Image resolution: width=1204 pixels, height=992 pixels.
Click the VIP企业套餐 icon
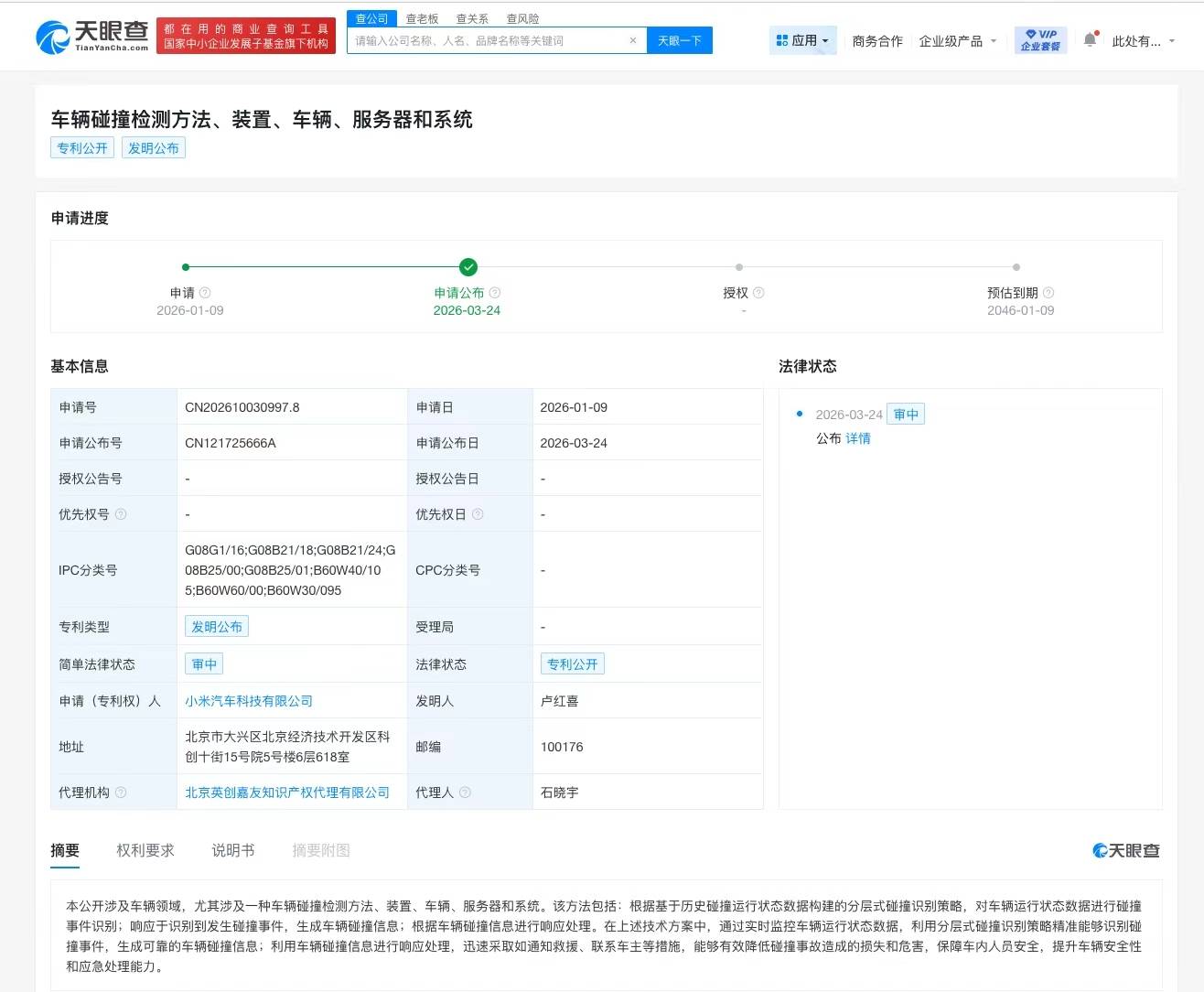tap(1040, 39)
